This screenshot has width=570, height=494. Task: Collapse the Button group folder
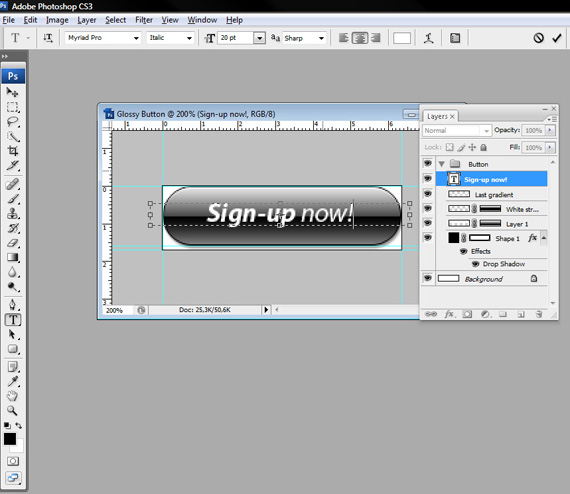442,164
